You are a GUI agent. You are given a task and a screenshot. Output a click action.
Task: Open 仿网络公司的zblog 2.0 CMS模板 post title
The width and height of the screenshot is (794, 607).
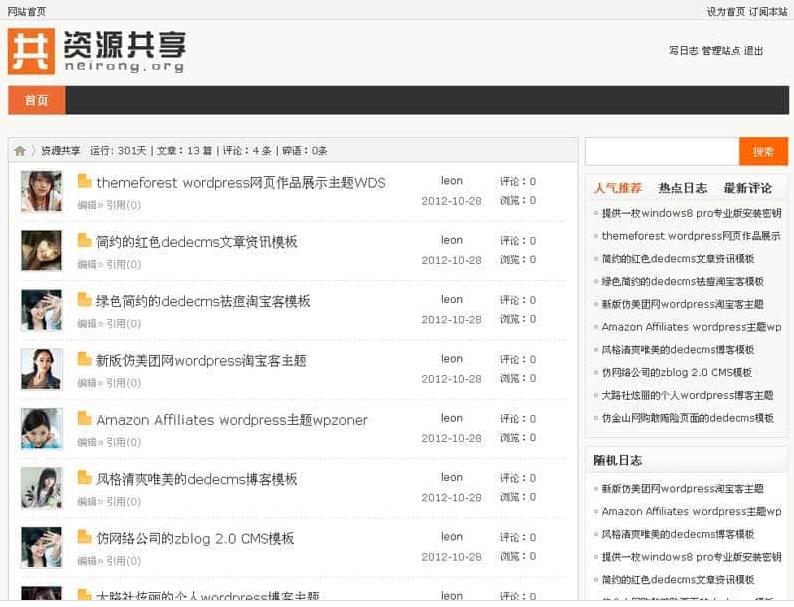point(195,538)
